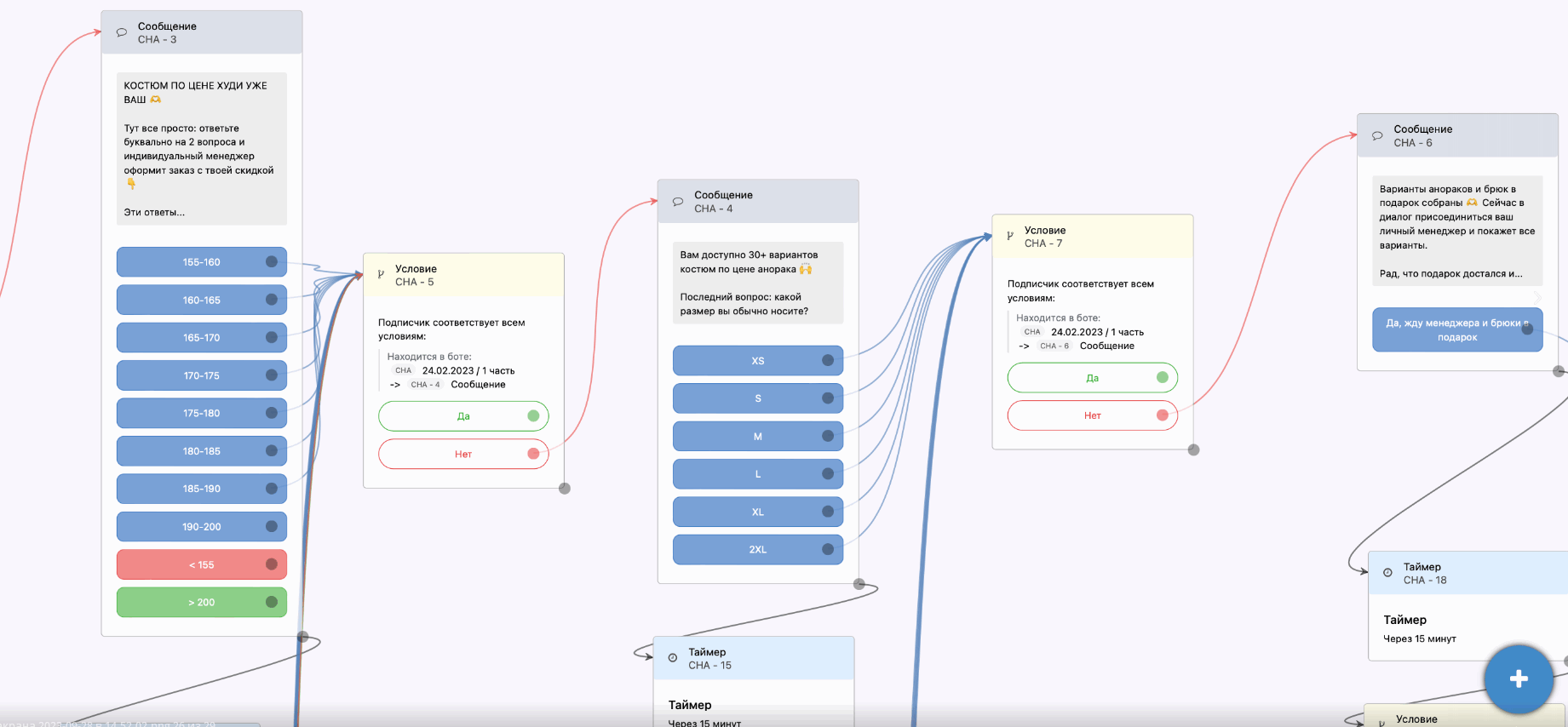Viewport: 1568px width, 727px height.
Task: Click connector dot on the XS button
Action: click(828, 360)
